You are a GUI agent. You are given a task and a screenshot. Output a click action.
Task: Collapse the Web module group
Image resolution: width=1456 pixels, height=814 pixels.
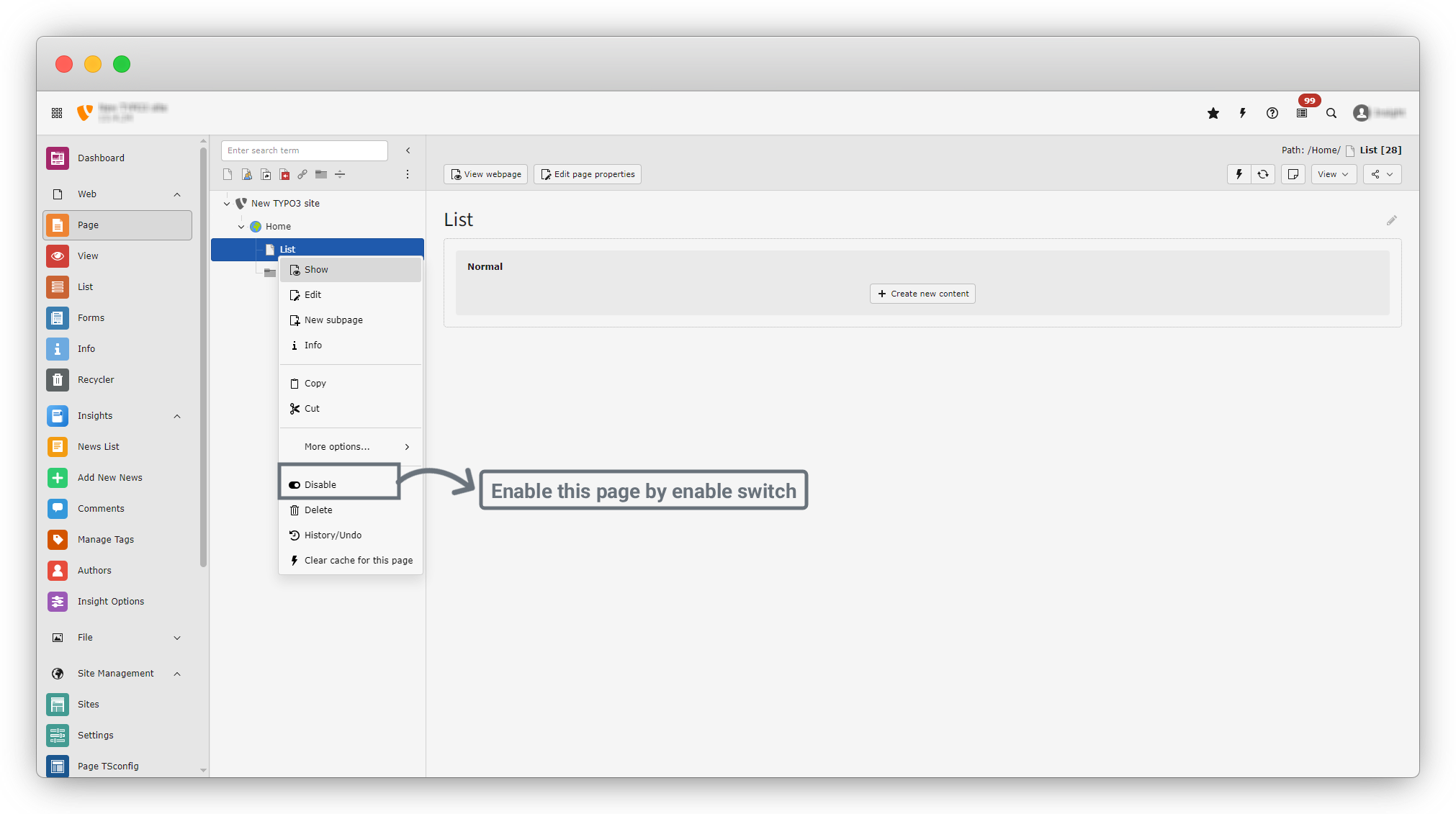coord(177,194)
